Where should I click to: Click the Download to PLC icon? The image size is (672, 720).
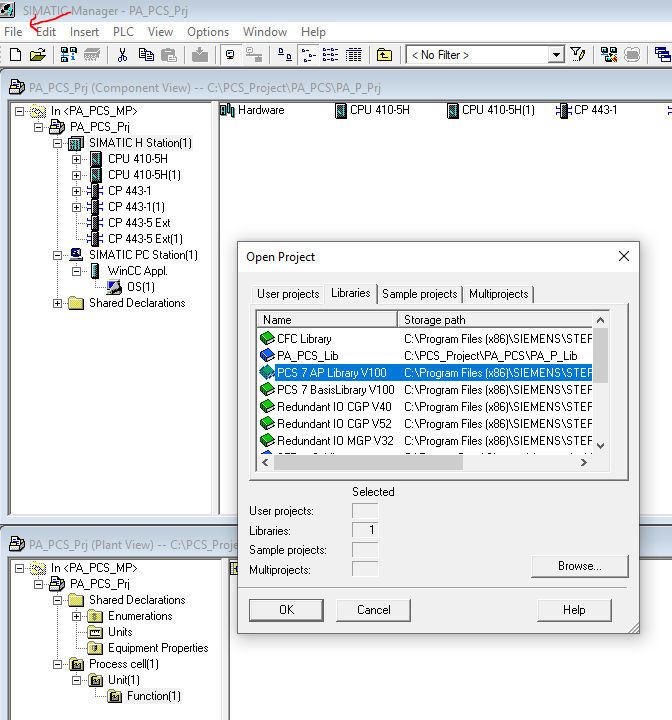199,55
